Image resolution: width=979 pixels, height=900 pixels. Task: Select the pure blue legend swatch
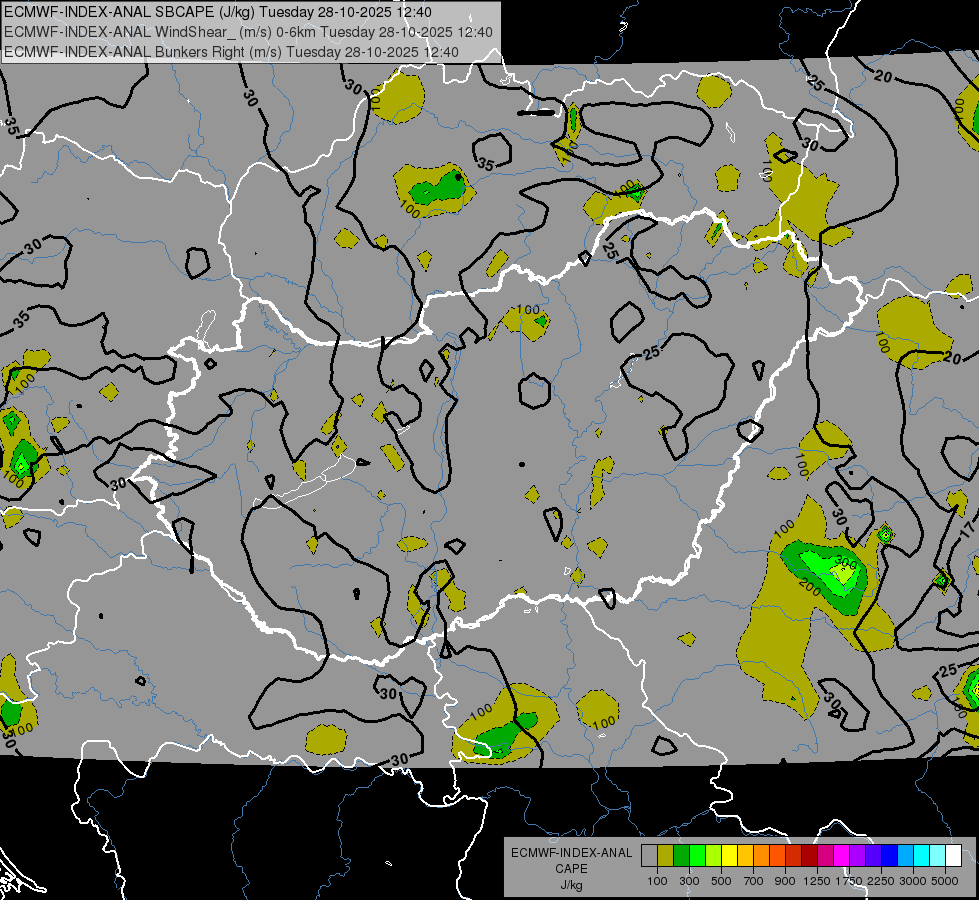[889, 856]
